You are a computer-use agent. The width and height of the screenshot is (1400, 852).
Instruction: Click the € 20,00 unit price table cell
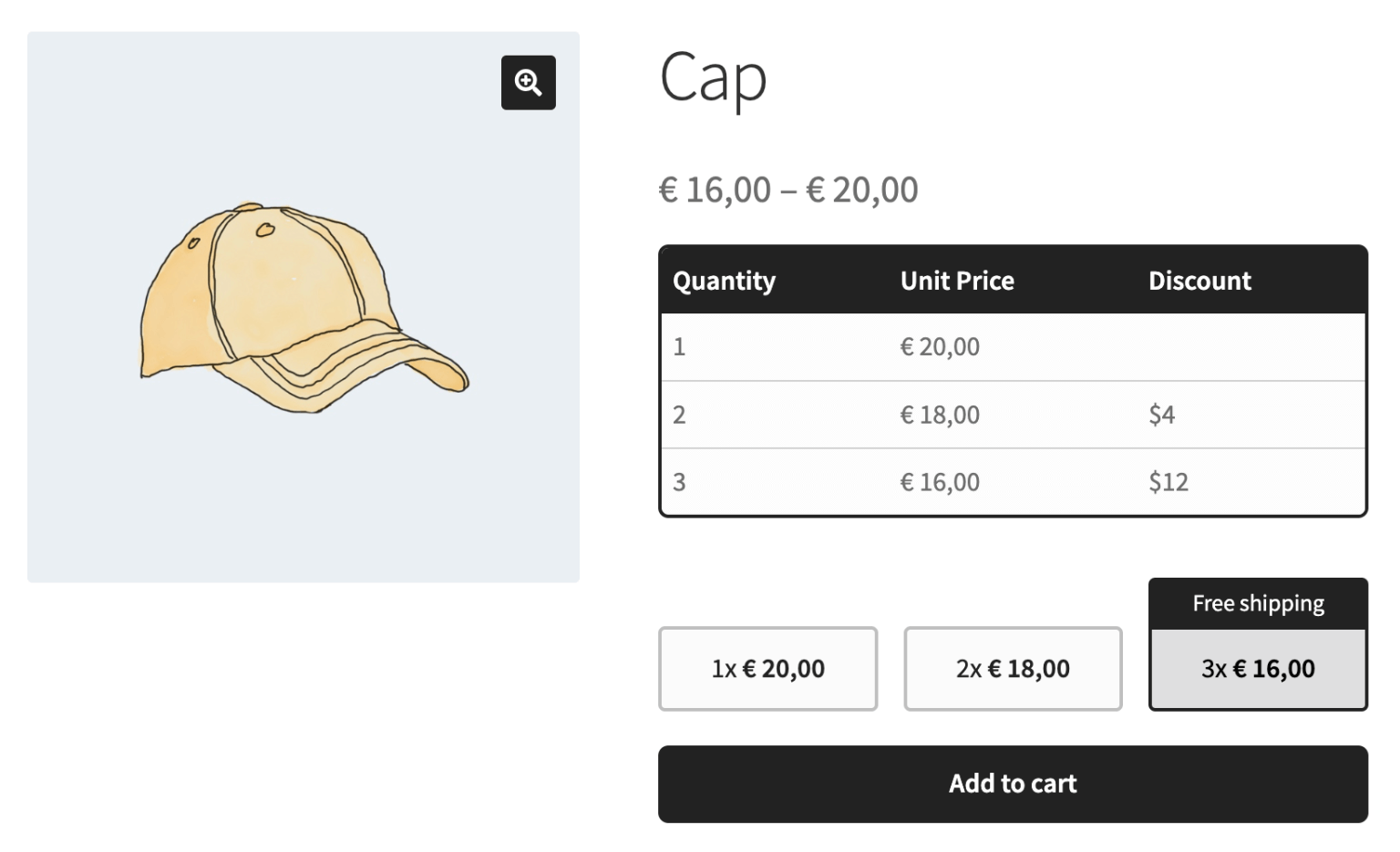(x=940, y=347)
